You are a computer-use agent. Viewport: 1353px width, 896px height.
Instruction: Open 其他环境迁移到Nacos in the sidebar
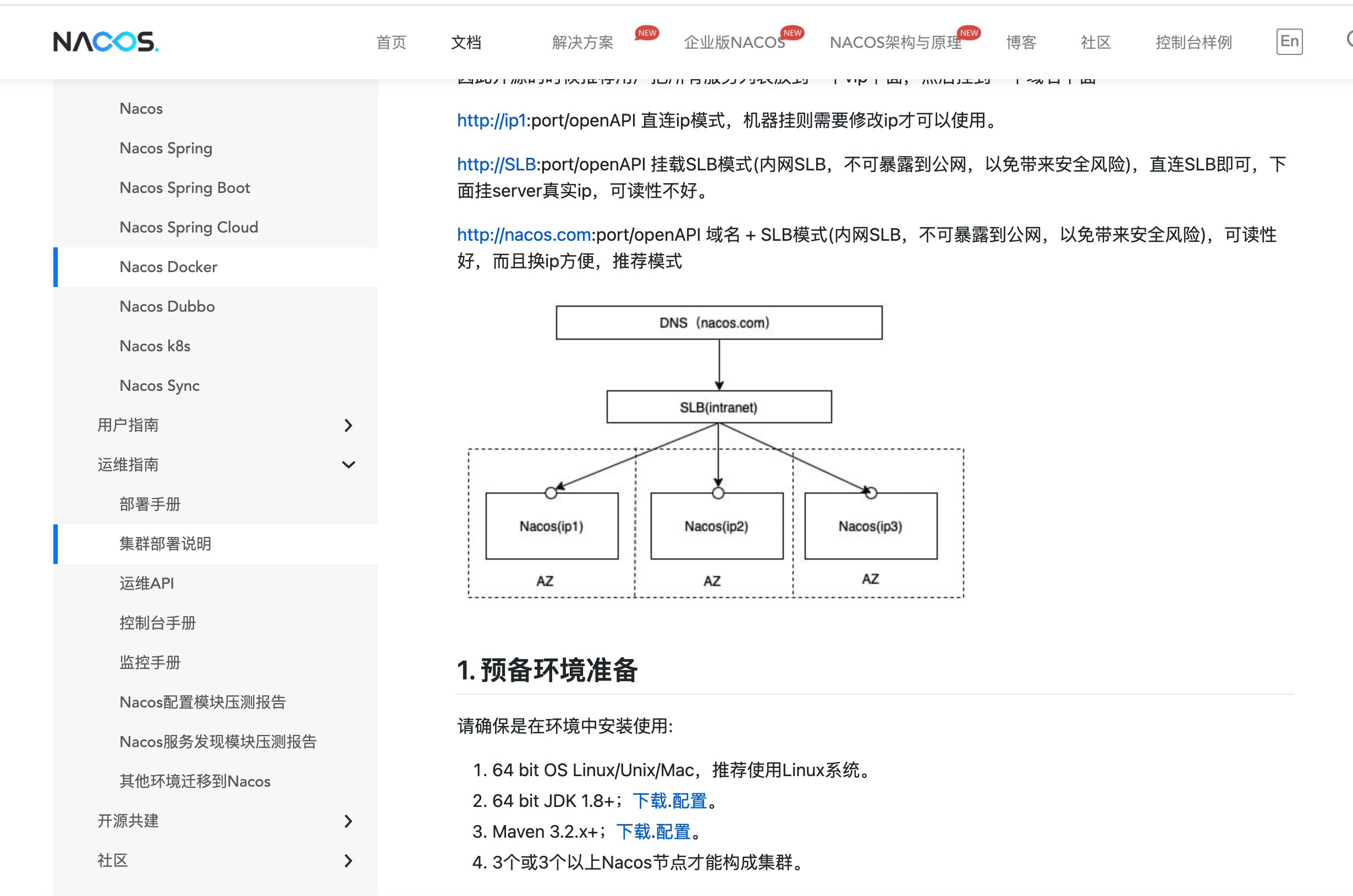[195, 781]
